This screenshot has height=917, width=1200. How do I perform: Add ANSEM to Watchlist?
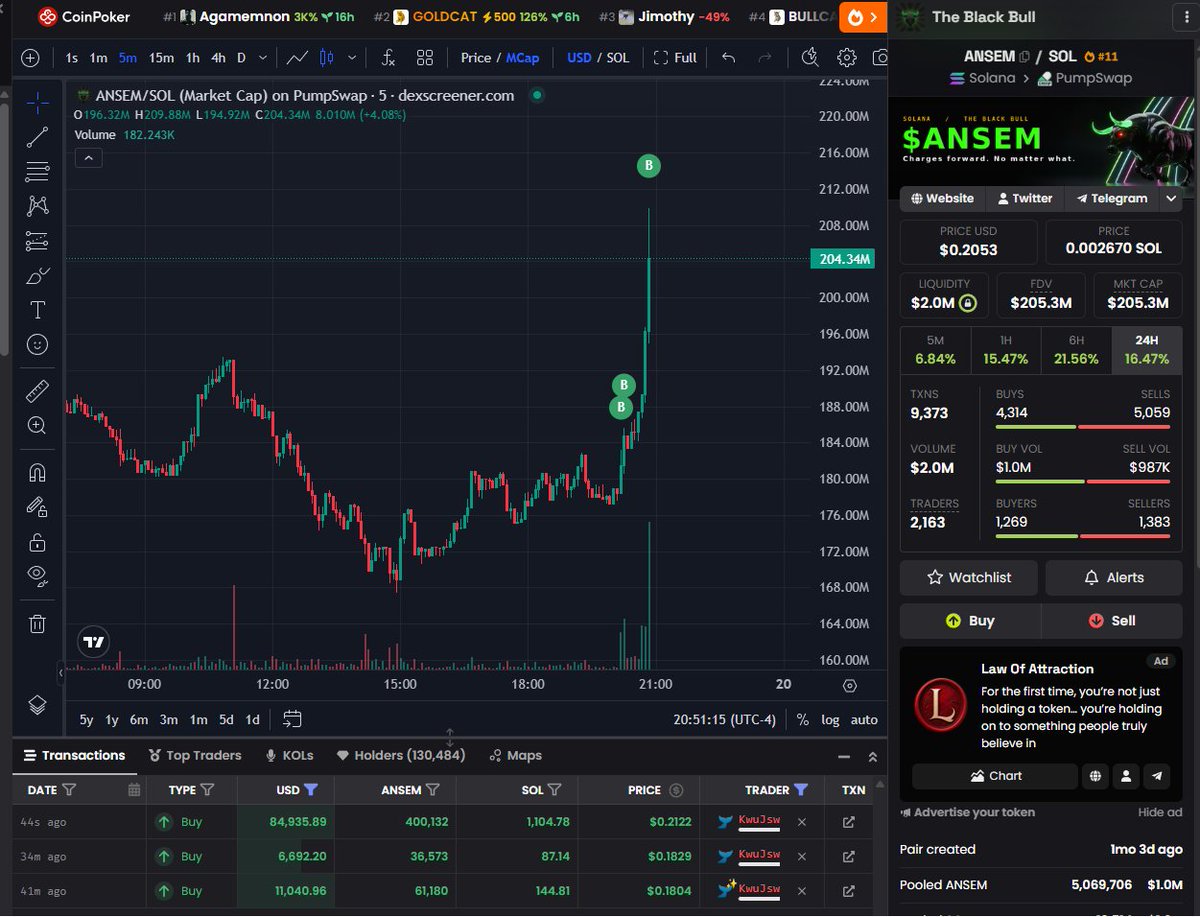969,577
